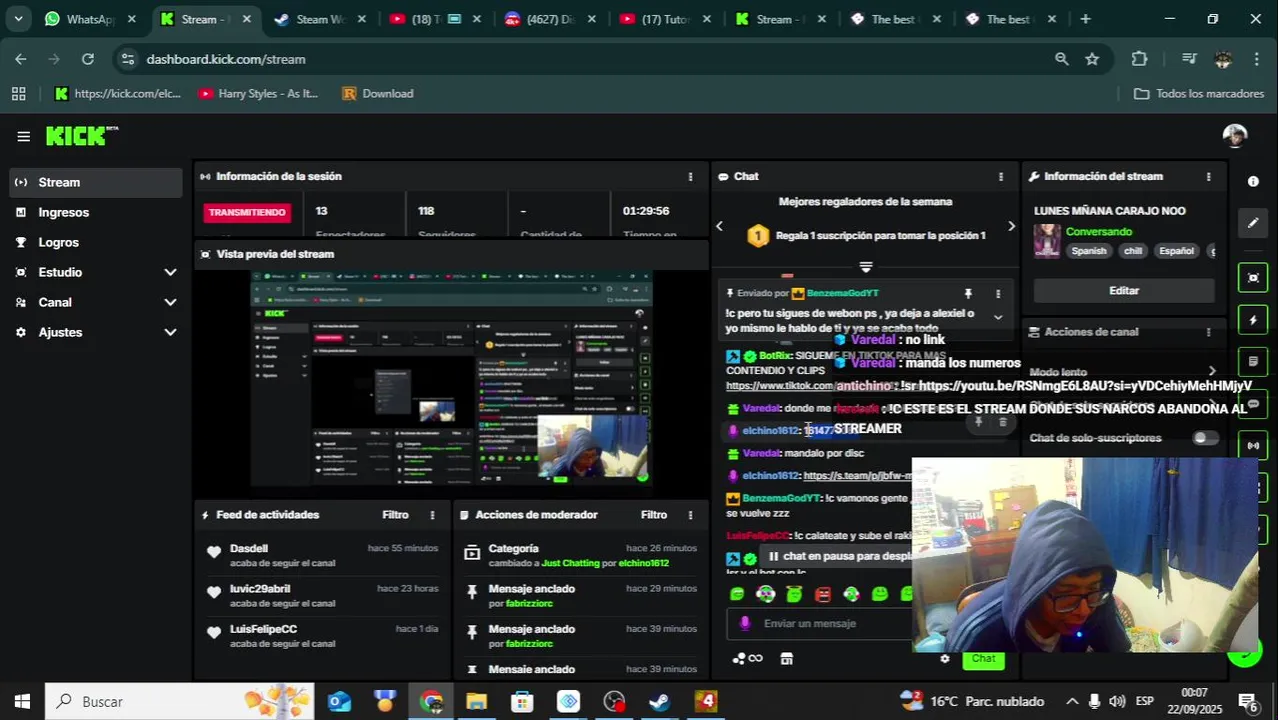
Task: Switch to the (17) Tutorial browser tab
Action: click(665, 19)
